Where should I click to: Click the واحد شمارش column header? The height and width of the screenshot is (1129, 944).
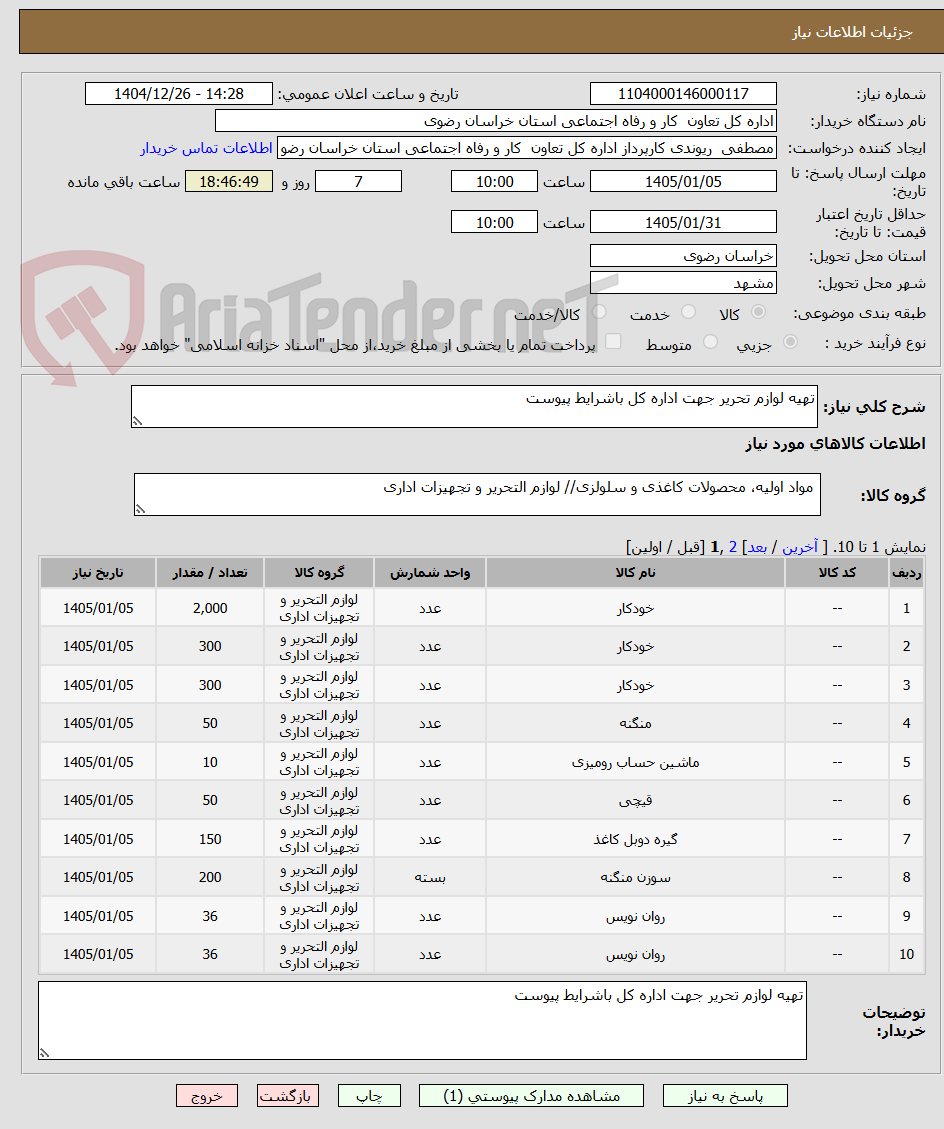(x=430, y=572)
